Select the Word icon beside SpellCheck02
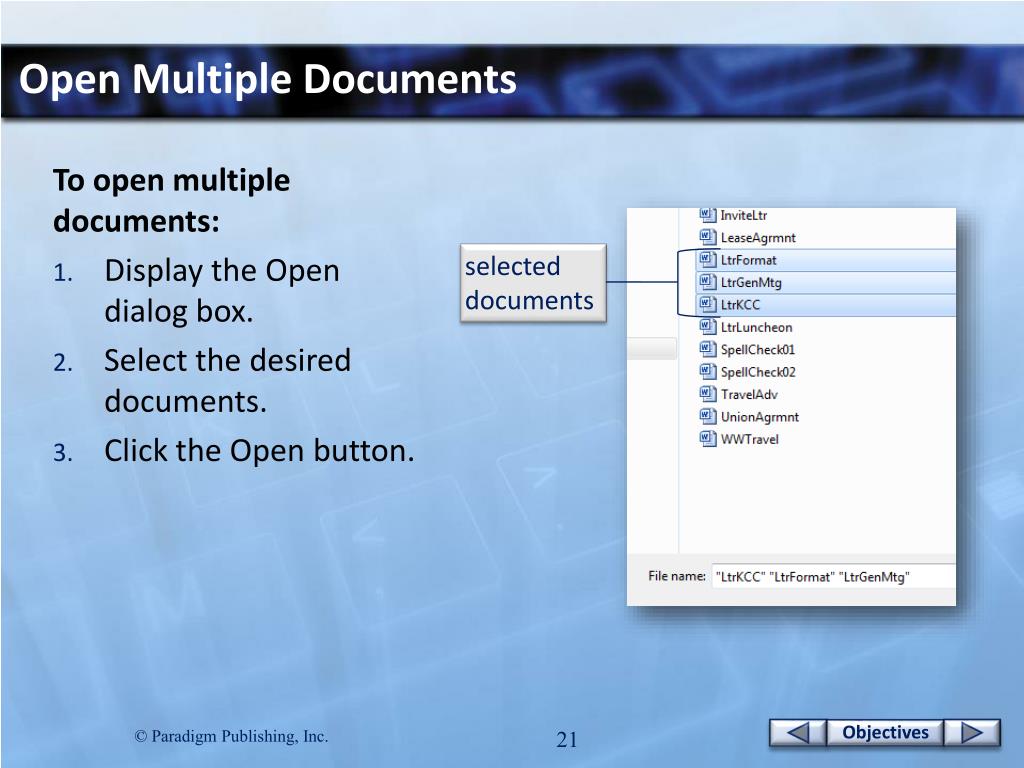This screenshot has width=1024, height=768. 707,372
